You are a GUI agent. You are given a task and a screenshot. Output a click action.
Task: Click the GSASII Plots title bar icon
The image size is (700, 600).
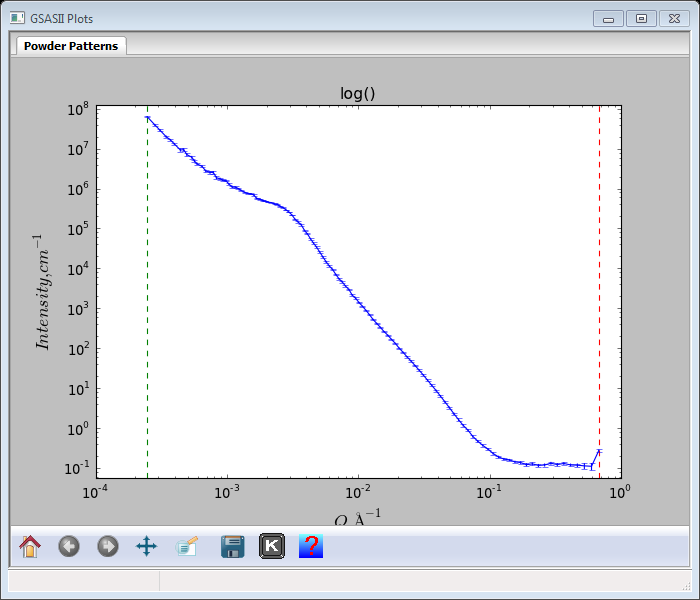click(x=17, y=18)
